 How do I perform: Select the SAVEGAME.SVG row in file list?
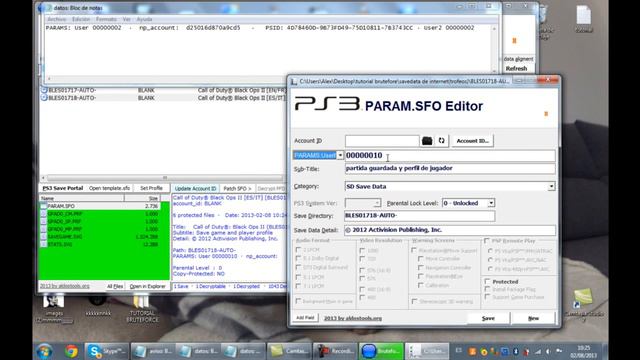[x=100, y=237]
